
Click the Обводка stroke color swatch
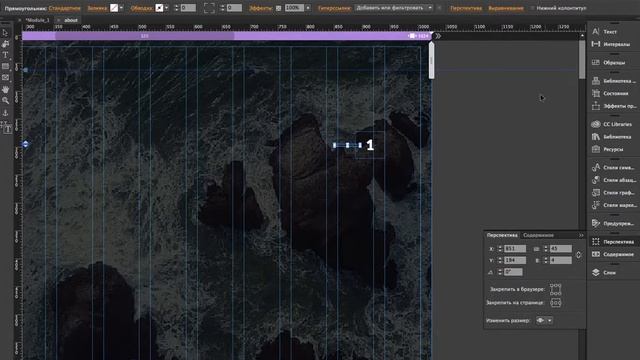(159, 8)
